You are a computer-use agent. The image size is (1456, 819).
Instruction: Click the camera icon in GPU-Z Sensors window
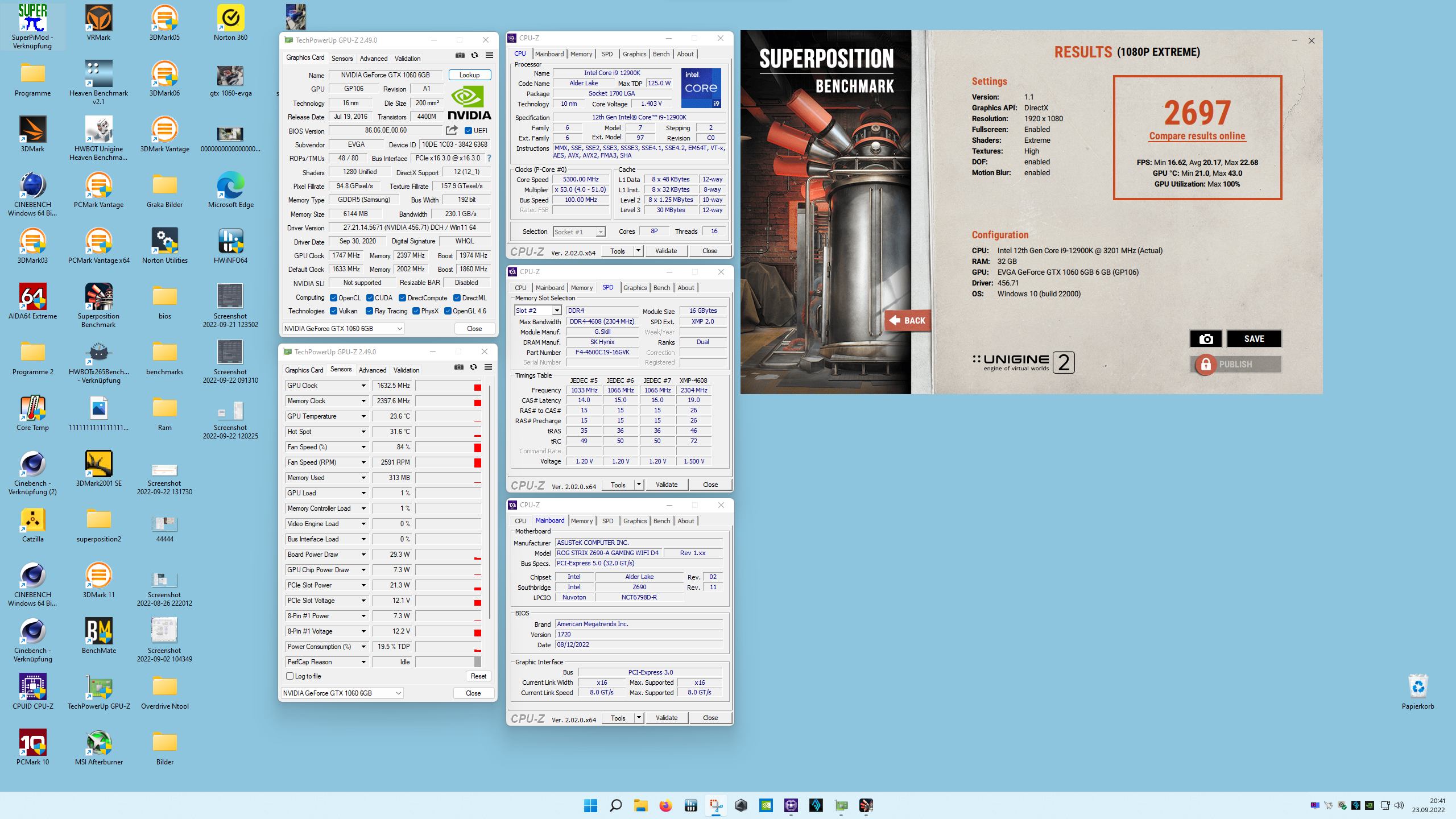click(x=458, y=367)
